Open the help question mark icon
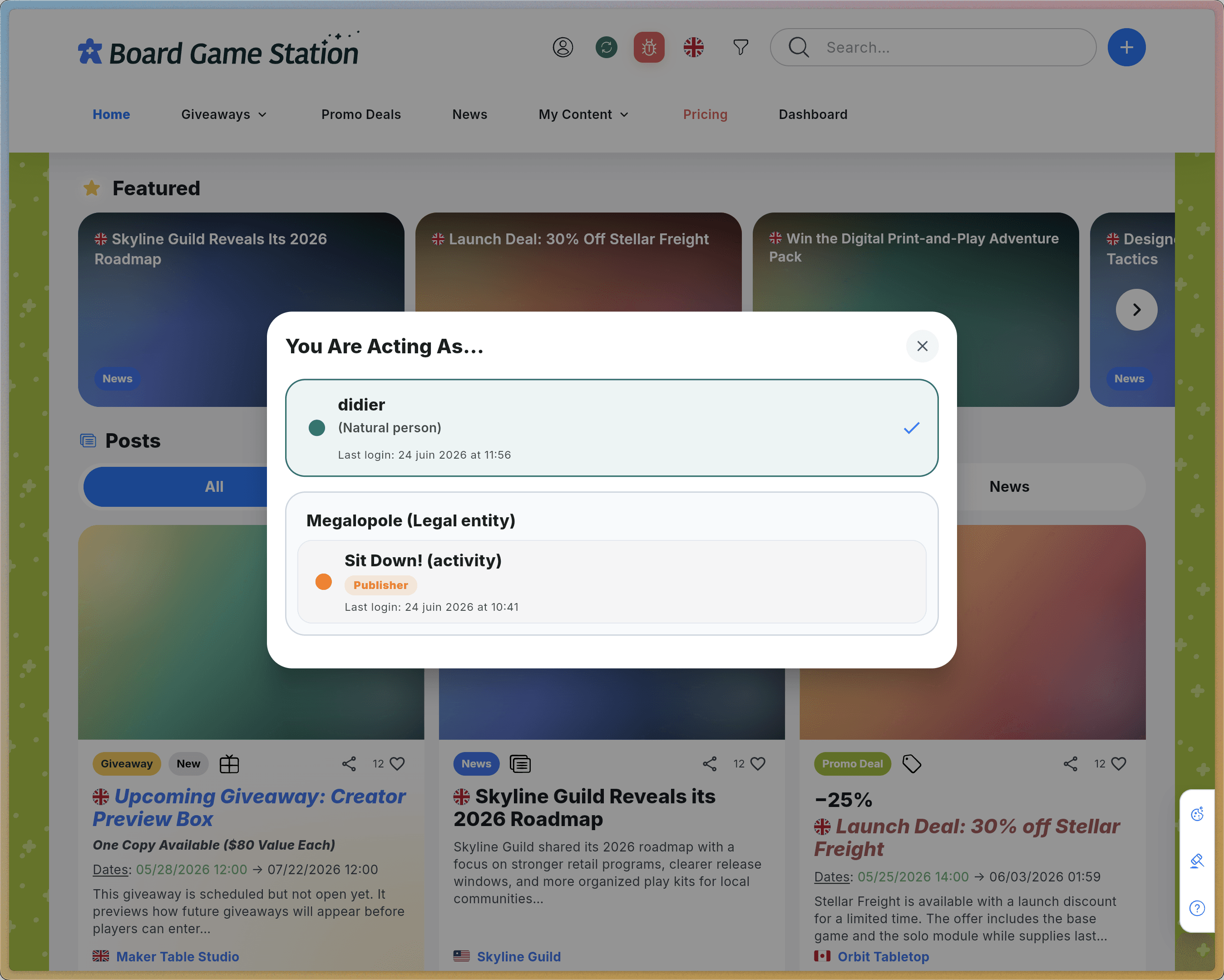1224x980 pixels. point(1197,908)
